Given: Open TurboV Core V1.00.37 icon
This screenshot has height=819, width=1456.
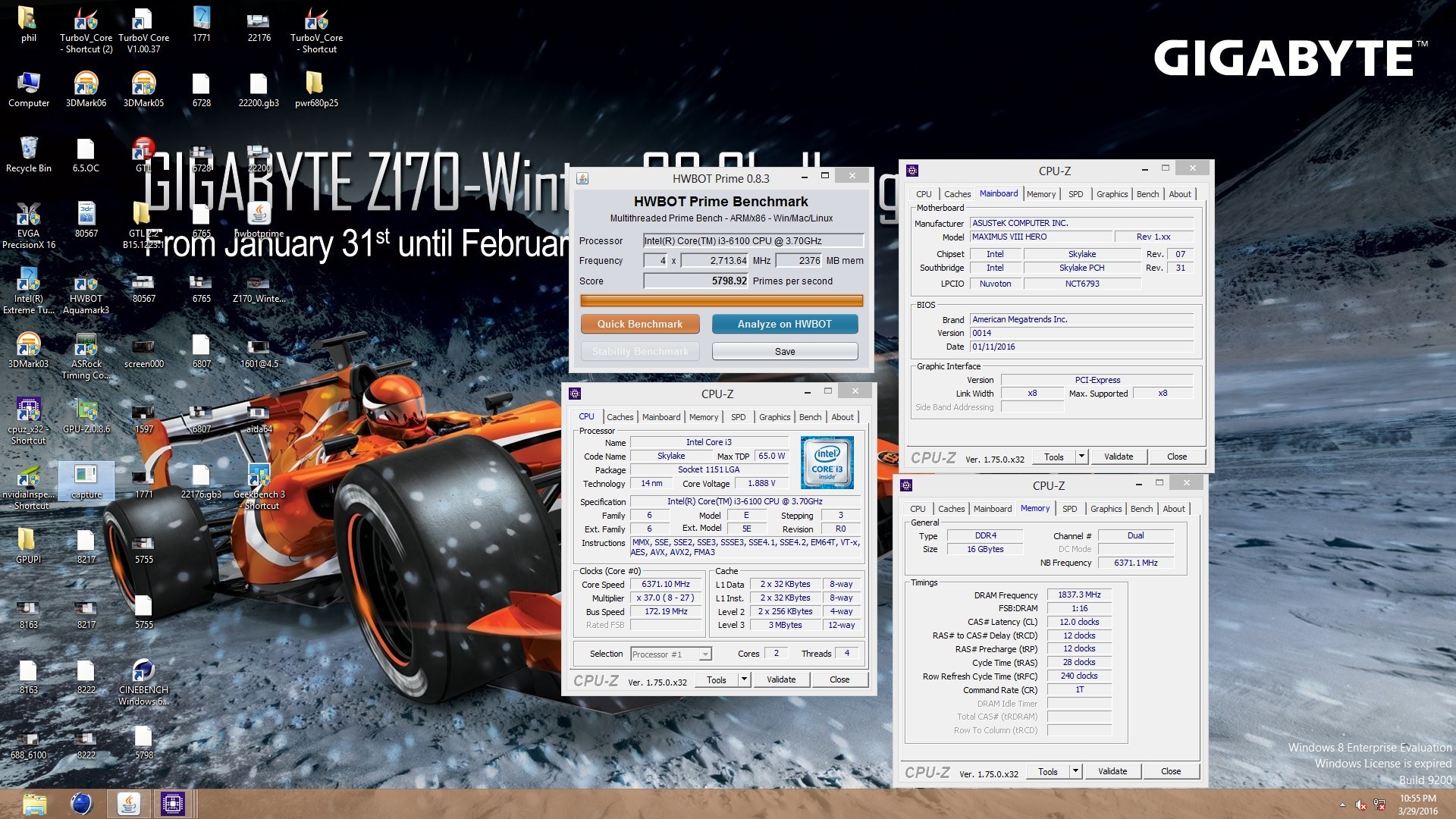Looking at the screenshot, I should pyautogui.click(x=144, y=30).
